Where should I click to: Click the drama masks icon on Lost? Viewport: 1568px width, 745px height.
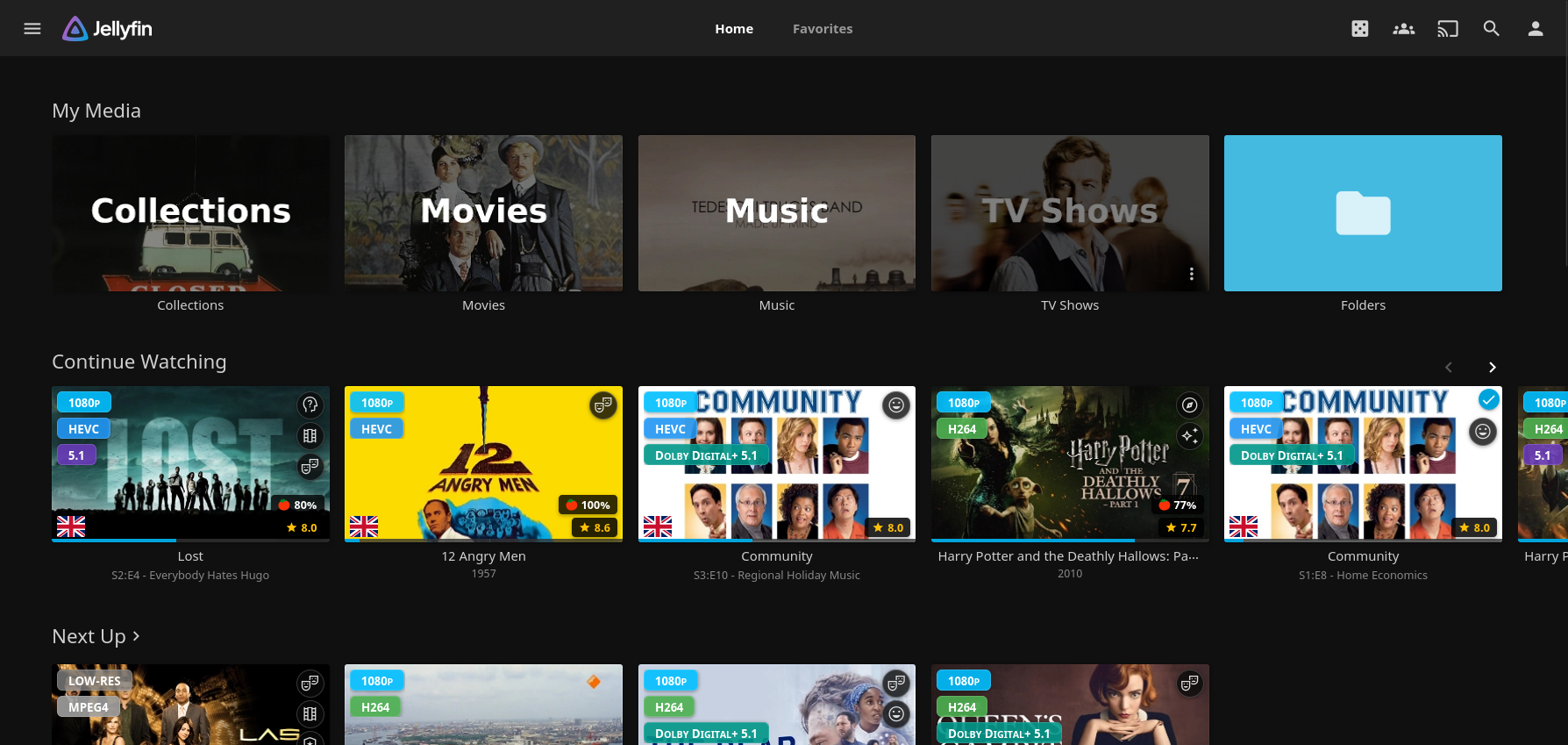(x=310, y=467)
